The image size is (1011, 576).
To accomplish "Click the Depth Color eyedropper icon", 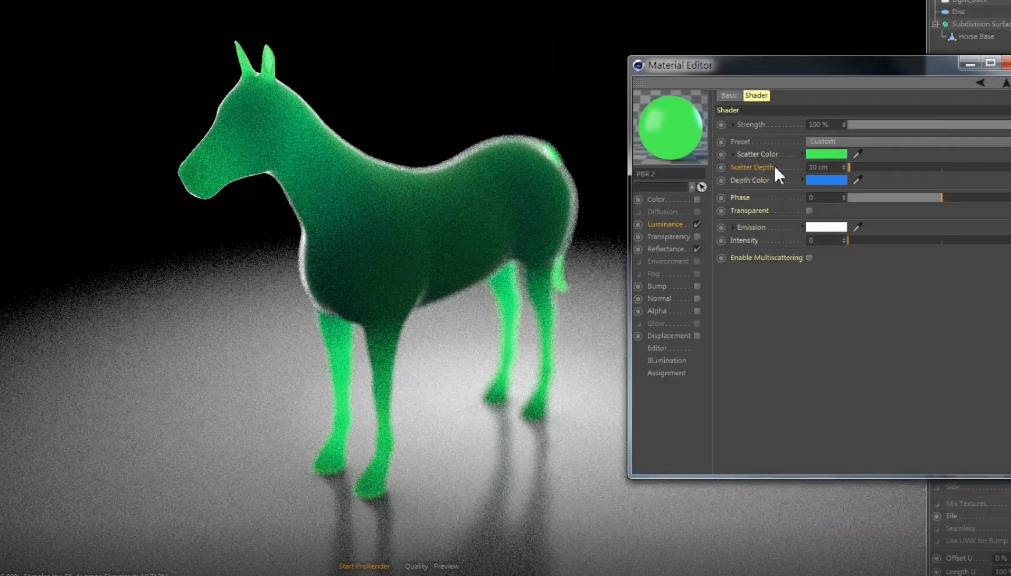I will [857, 180].
